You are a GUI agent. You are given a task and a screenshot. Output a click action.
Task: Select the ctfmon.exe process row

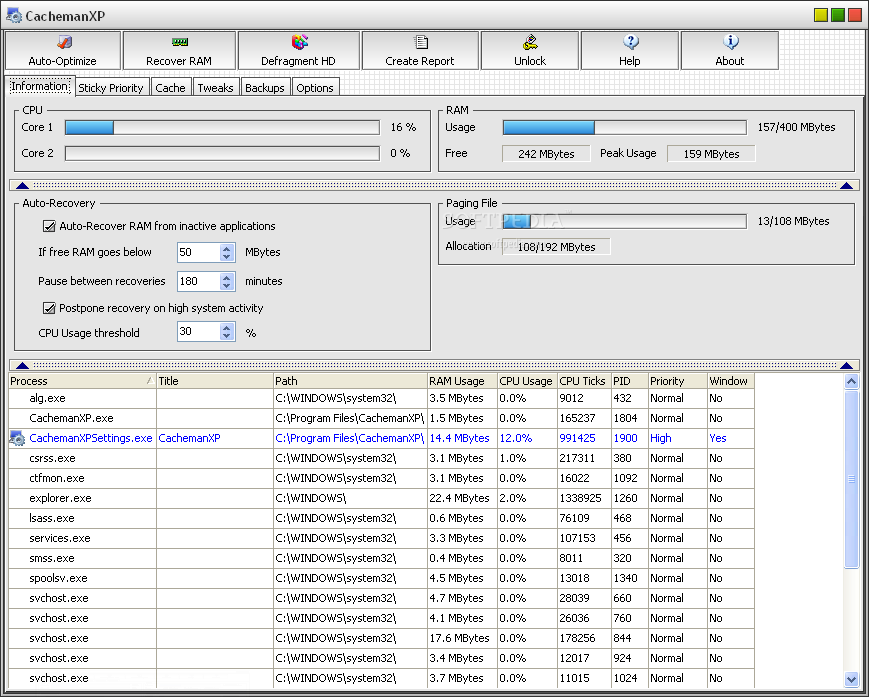click(x=381, y=478)
